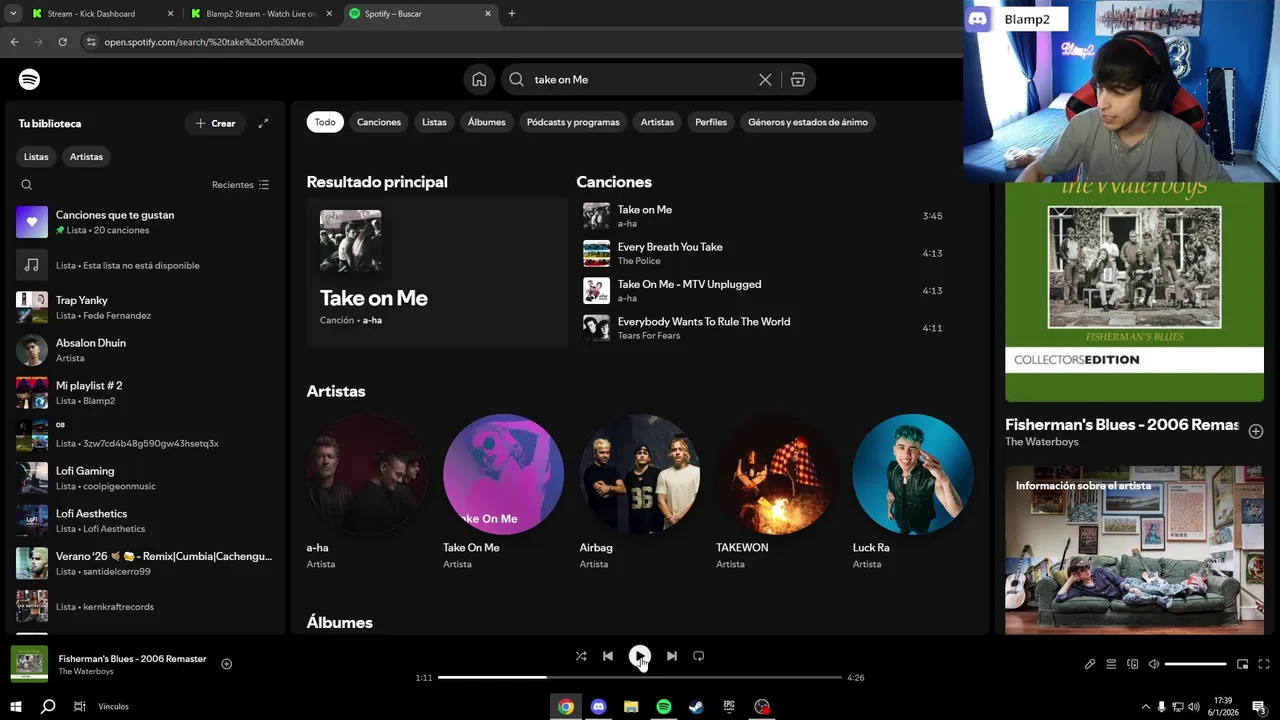Viewport: 1280px width, 720px height.
Task: Filter library by Artistas chip
Action: (x=86, y=157)
